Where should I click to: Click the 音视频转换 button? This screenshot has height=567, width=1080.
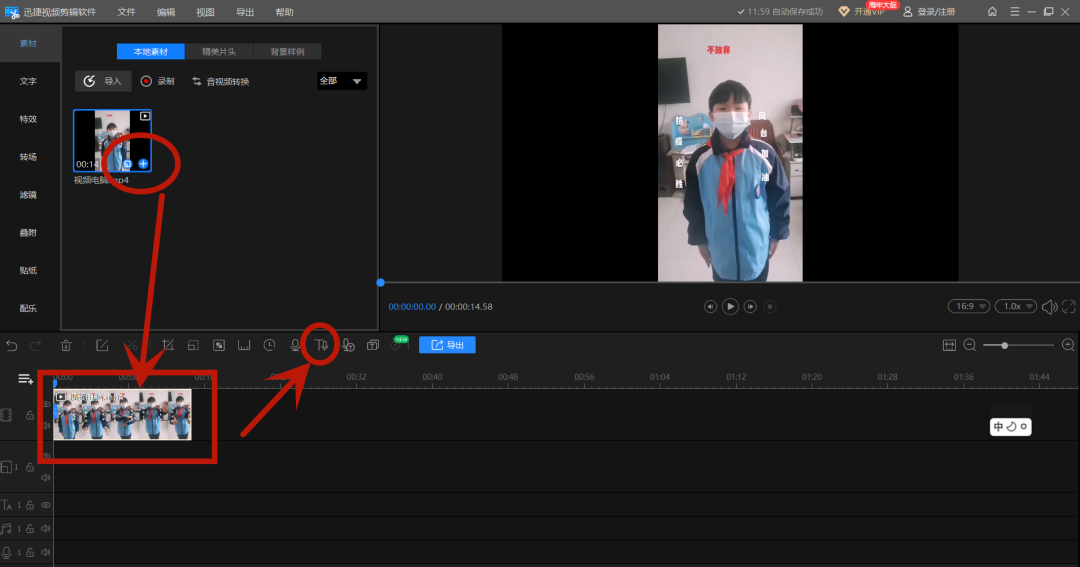(x=220, y=81)
